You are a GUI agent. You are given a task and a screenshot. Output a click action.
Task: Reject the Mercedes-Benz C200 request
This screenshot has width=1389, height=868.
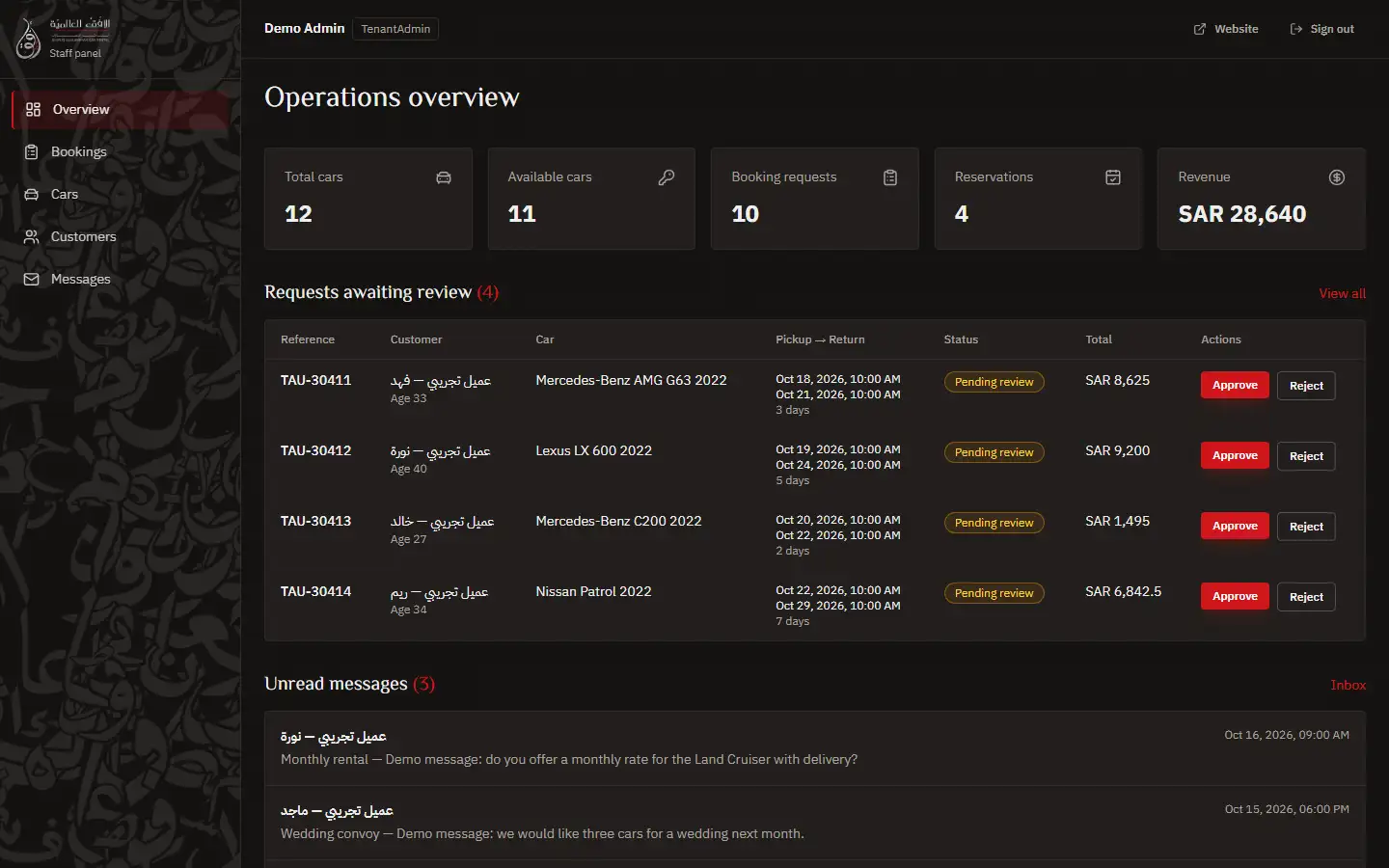pos(1306,527)
